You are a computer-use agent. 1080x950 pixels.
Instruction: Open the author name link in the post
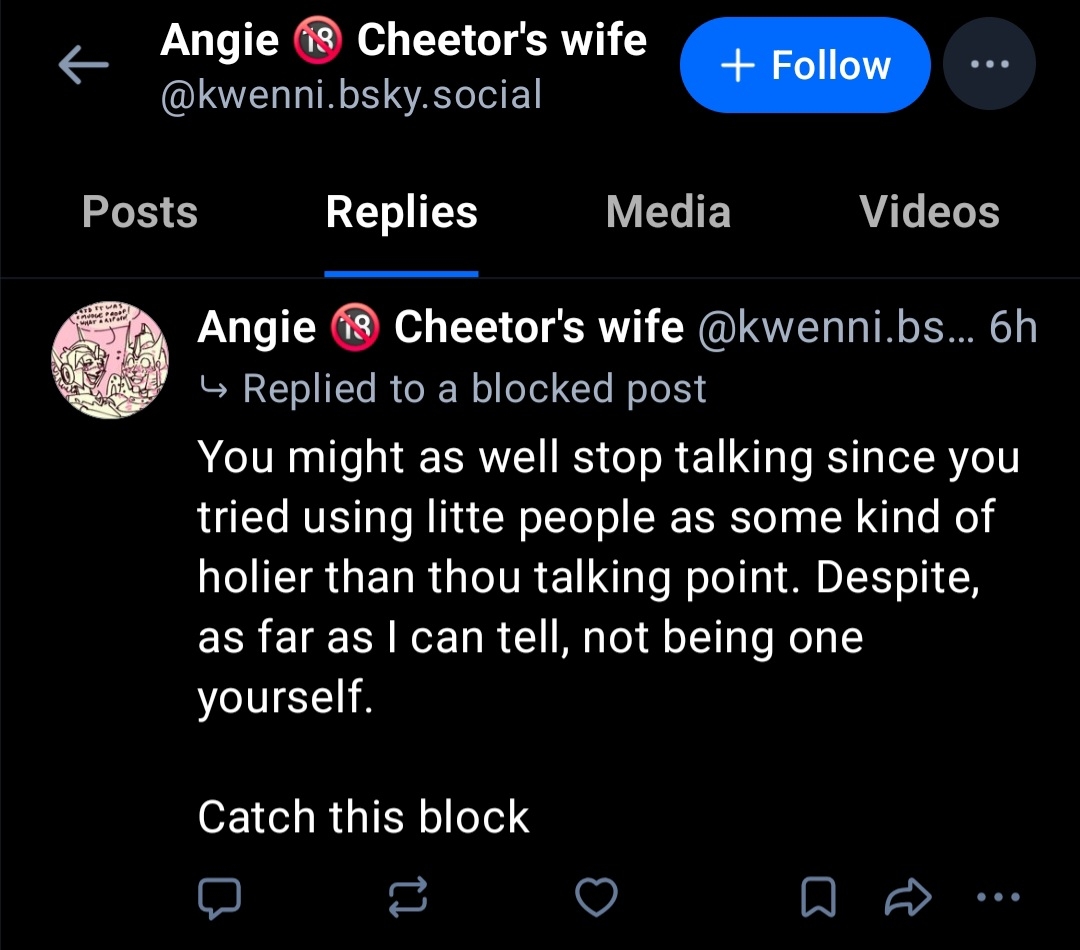coord(441,328)
